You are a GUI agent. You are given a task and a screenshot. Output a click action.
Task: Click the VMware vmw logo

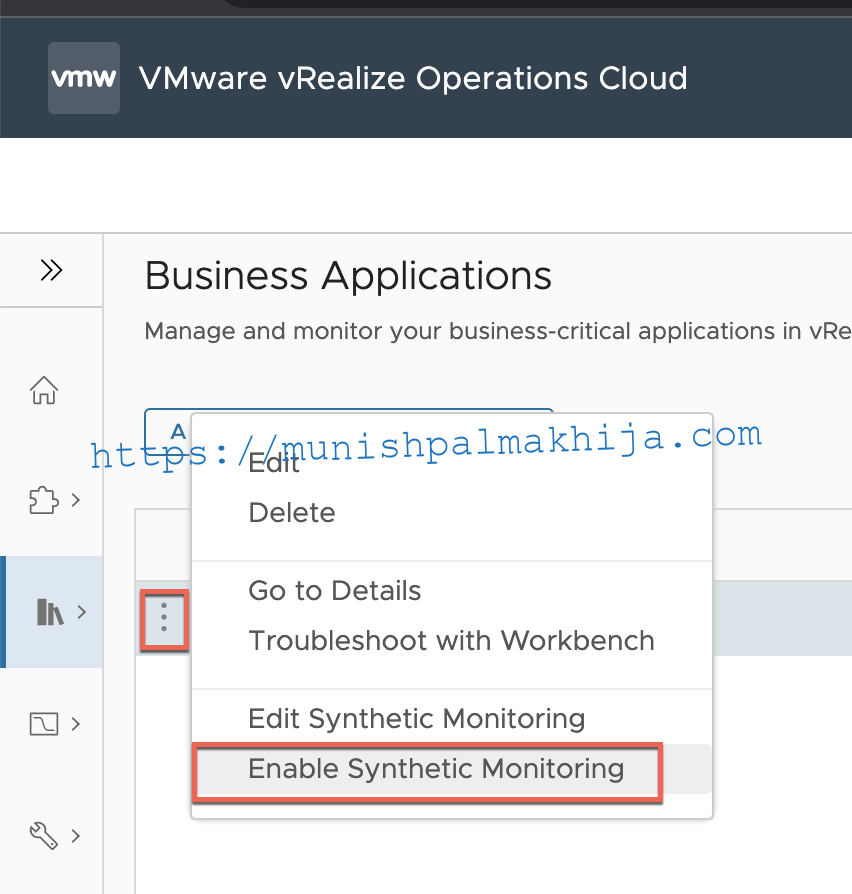coord(84,78)
